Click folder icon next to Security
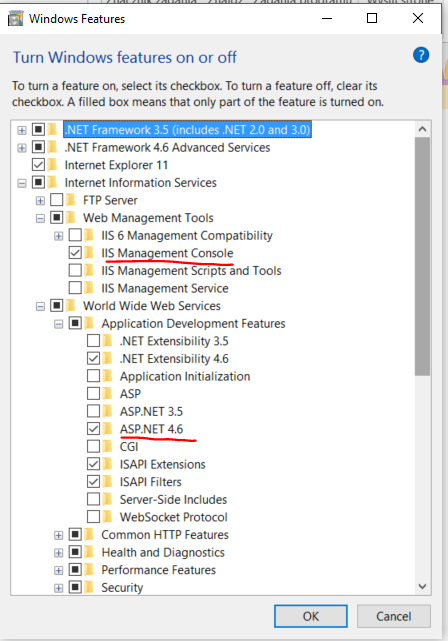Screen dimensions: 448x641 [x=89, y=587]
